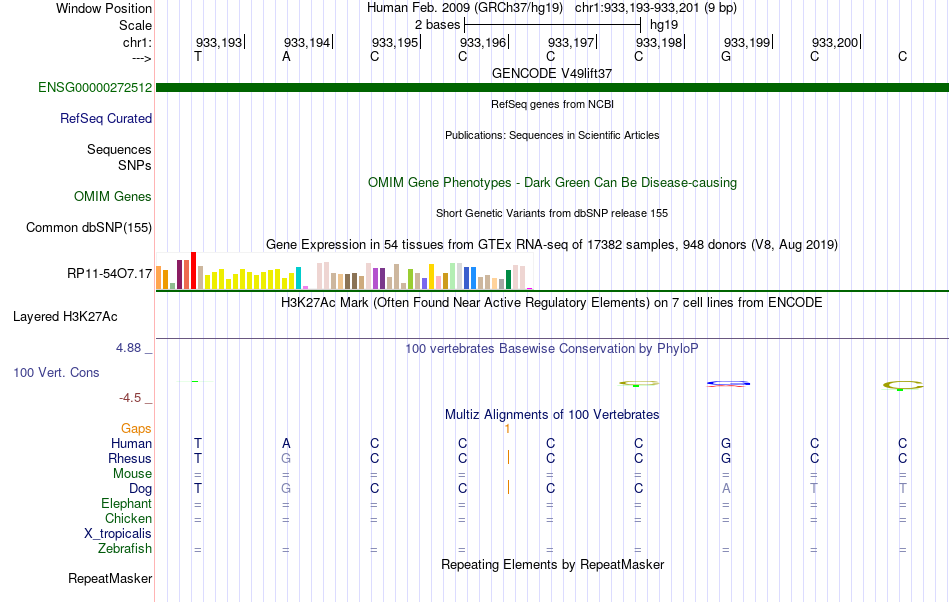The height and width of the screenshot is (602, 950).
Task: Open the RefSeq Curated track label
Action: (106, 118)
